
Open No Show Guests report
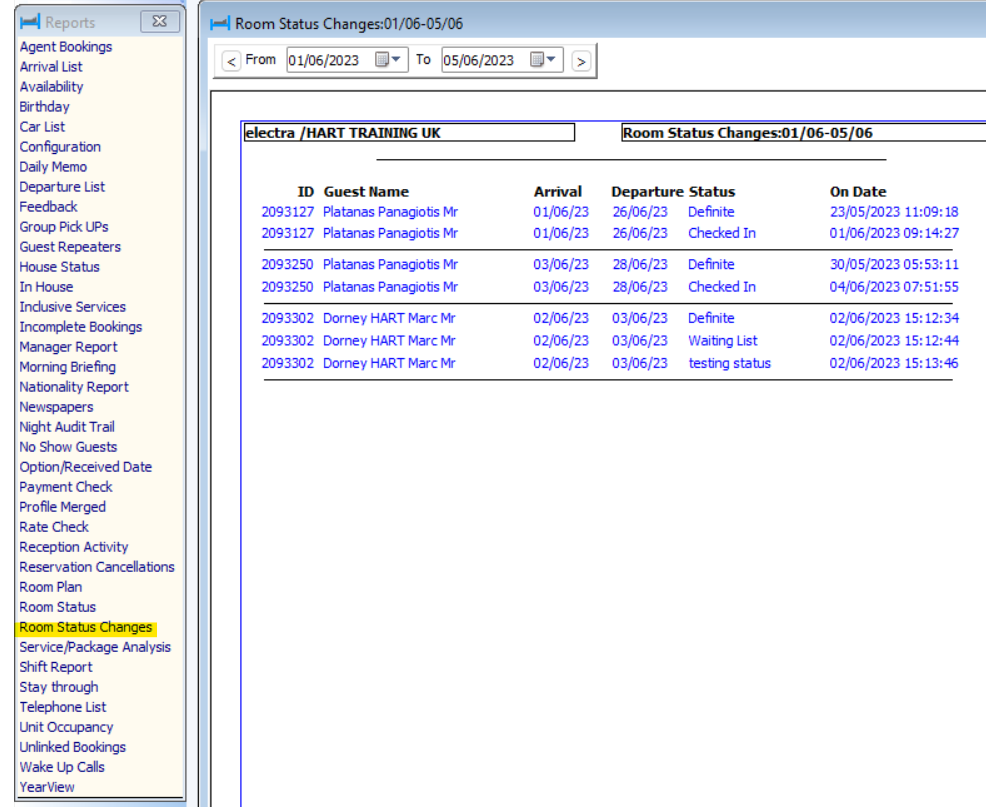pos(69,447)
